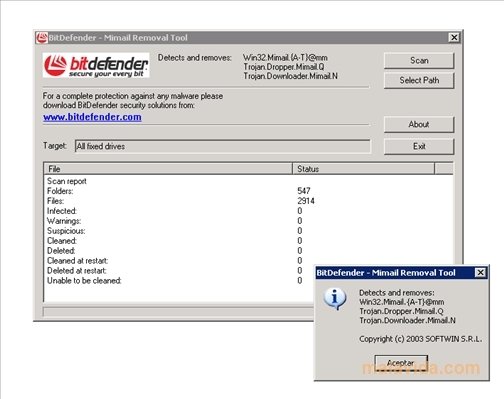Open the About button in main window
Image resolution: width=504 pixels, height=399 pixels.
tap(419, 124)
